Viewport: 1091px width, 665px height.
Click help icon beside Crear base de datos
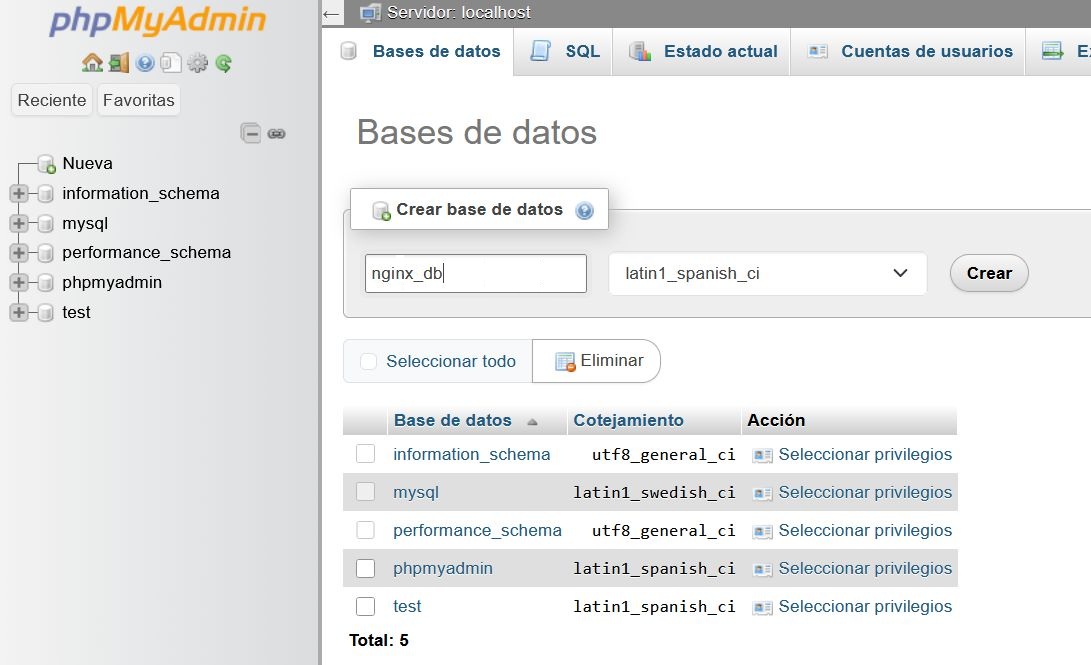(585, 211)
